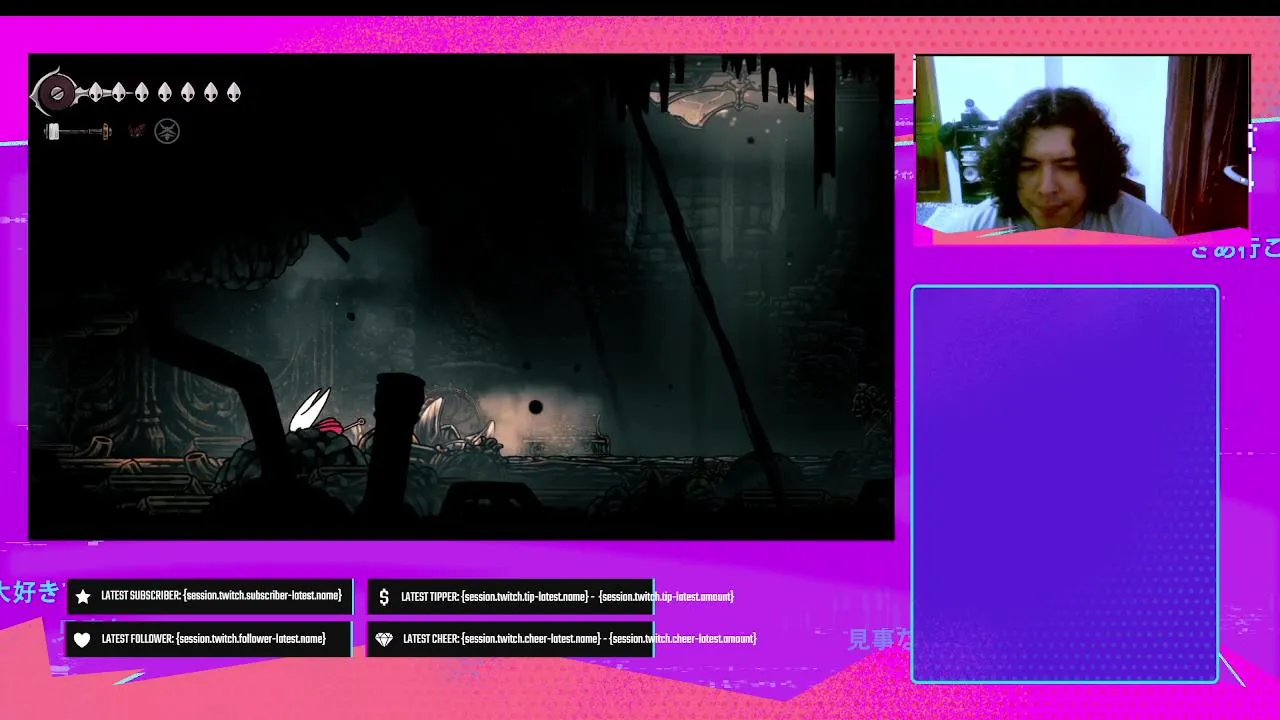Viewport: 1280px width, 720px height.
Task: Click the Latest Follower label text
Action: (213, 639)
